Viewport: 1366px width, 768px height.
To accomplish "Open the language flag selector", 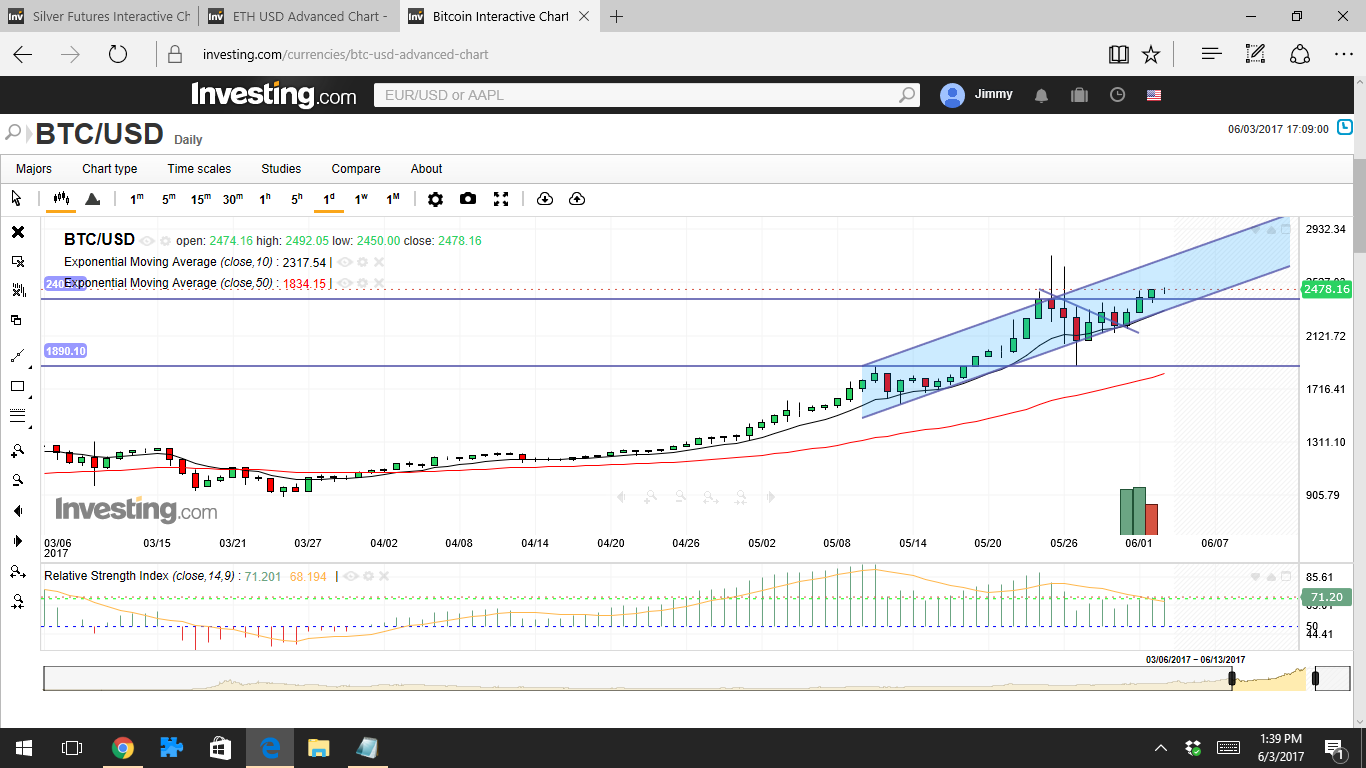I will pos(1154,95).
